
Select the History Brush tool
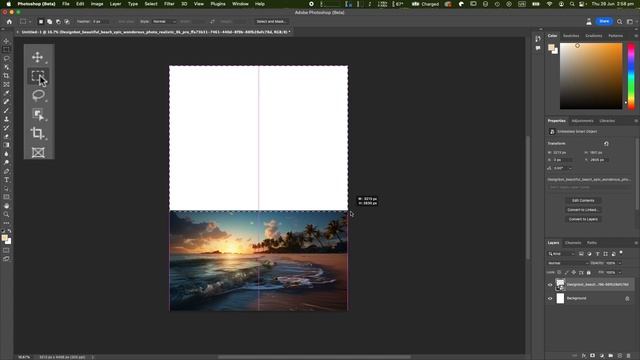coord(6,128)
